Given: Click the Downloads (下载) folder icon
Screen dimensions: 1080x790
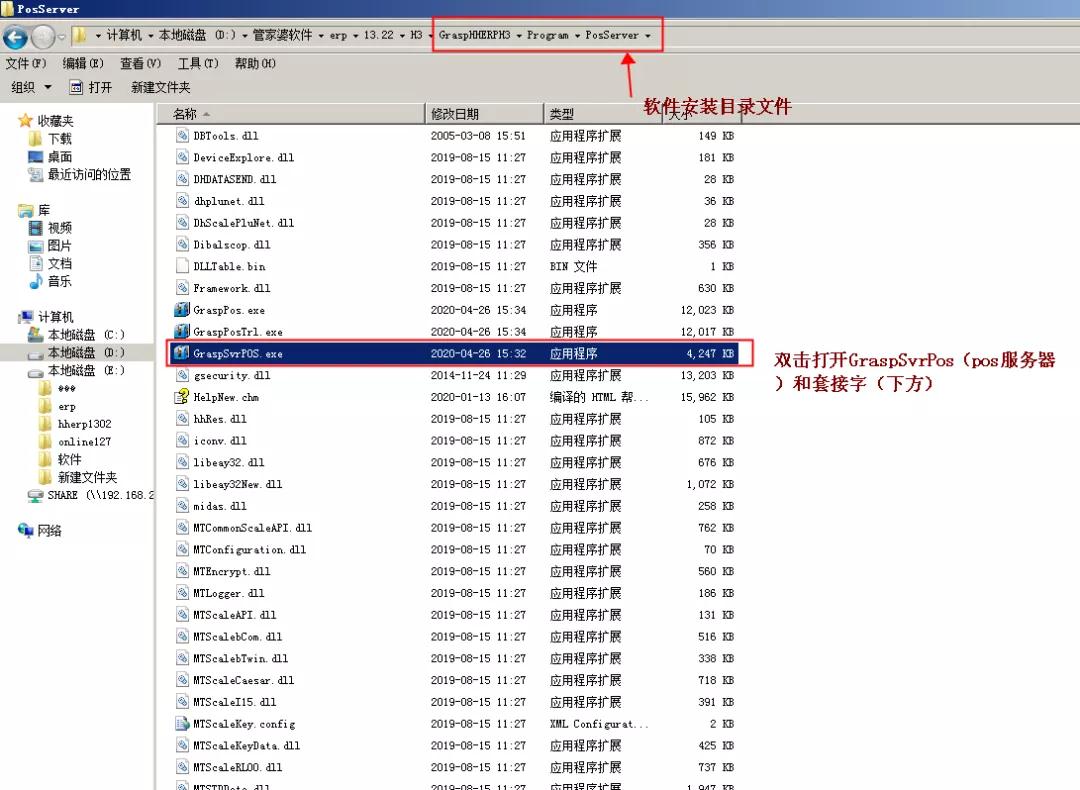Looking at the screenshot, I should click(x=36, y=138).
